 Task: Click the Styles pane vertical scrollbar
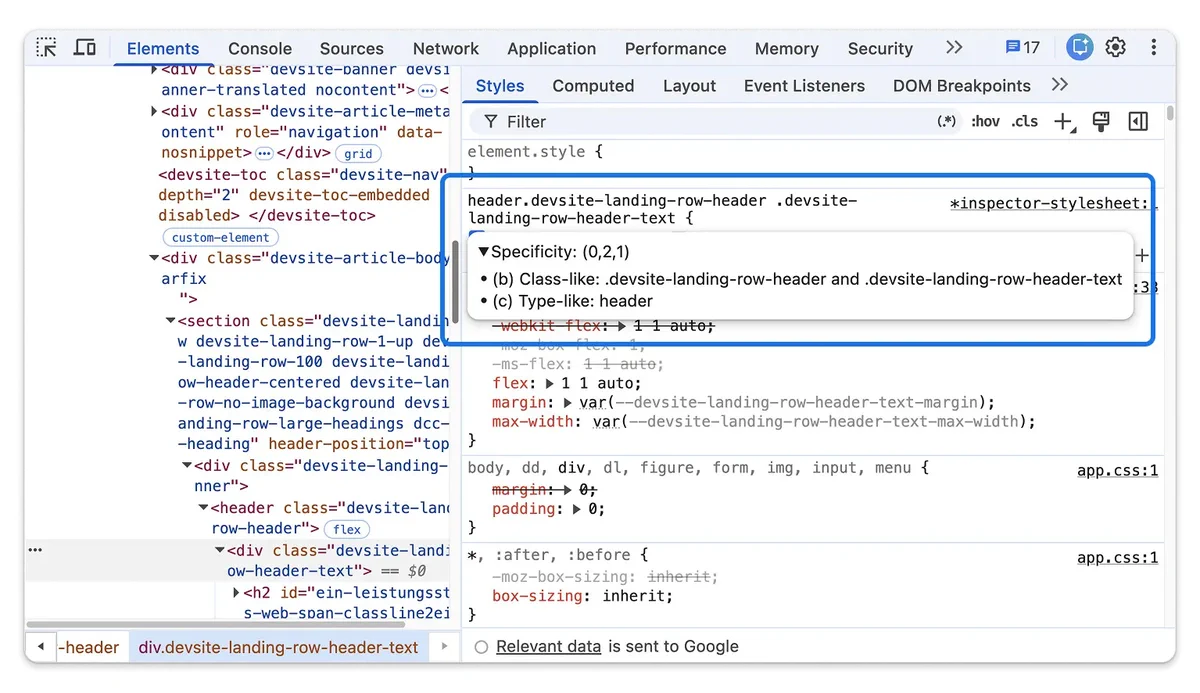point(1169,113)
